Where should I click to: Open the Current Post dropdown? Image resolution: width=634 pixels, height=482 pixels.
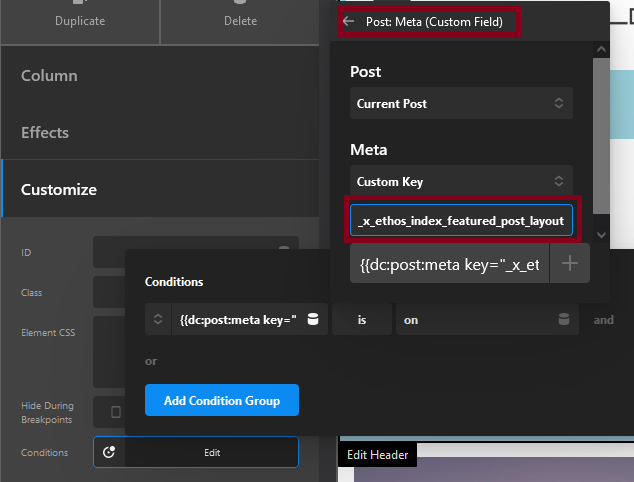click(461, 103)
